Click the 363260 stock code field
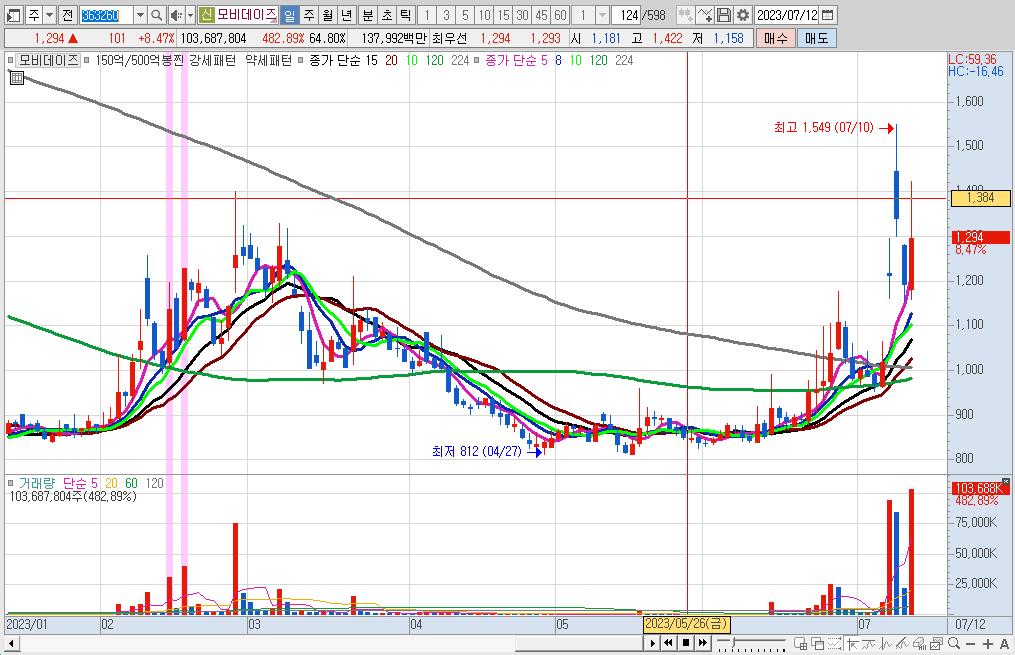This screenshot has height=655, width=1015. click(x=107, y=15)
